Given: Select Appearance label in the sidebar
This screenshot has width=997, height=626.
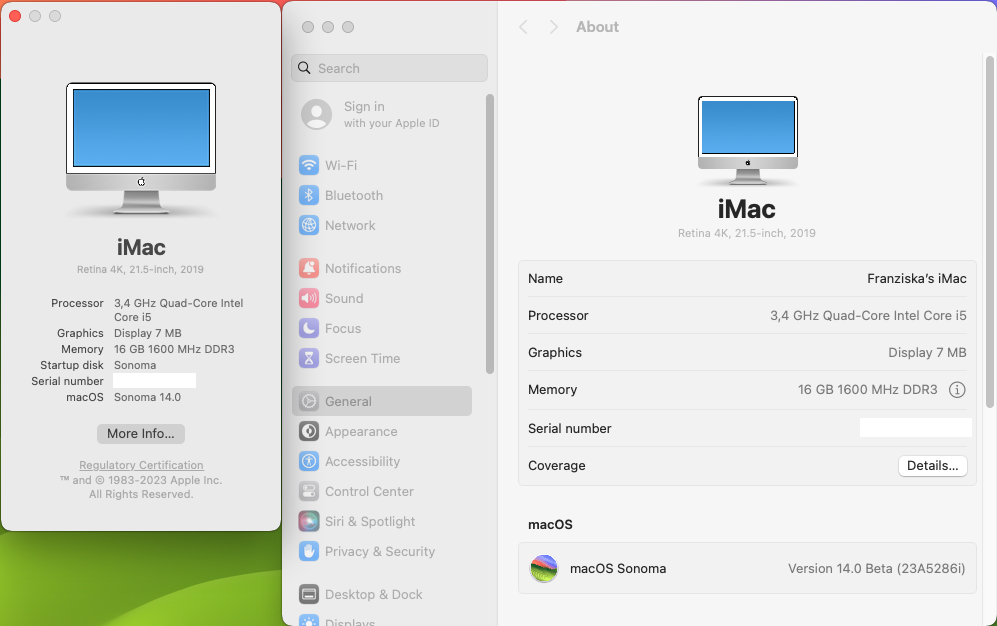Looking at the screenshot, I should pyautogui.click(x=361, y=431).
